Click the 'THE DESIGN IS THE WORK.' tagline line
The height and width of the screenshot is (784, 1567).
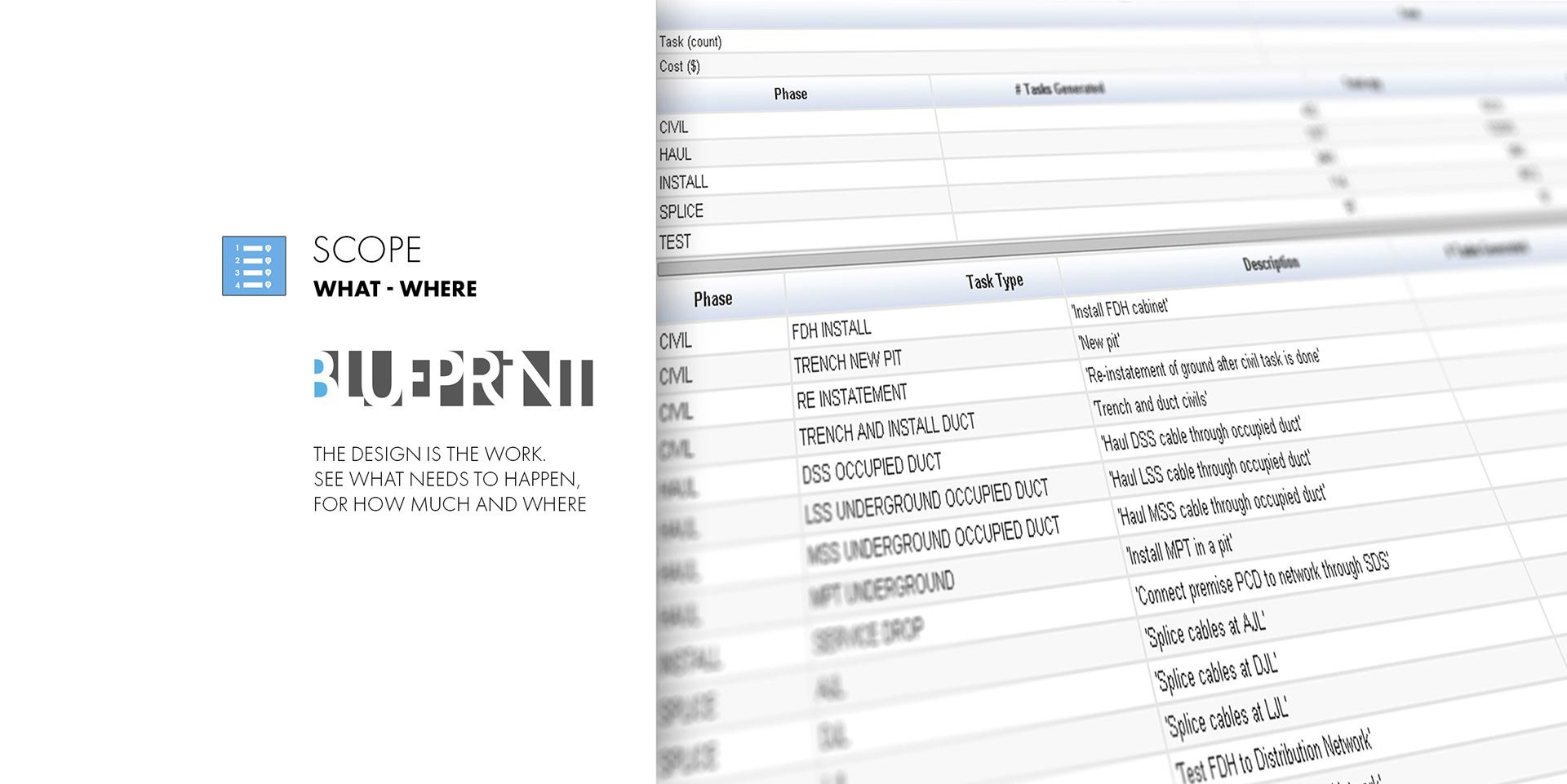pyautogui.click(x=429, y=454)
